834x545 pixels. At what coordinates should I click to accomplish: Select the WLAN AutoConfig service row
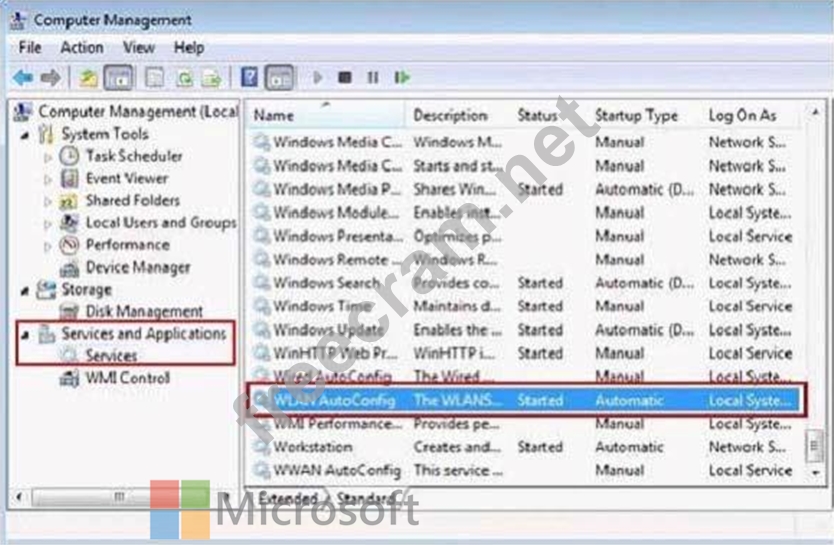point(524,400)
